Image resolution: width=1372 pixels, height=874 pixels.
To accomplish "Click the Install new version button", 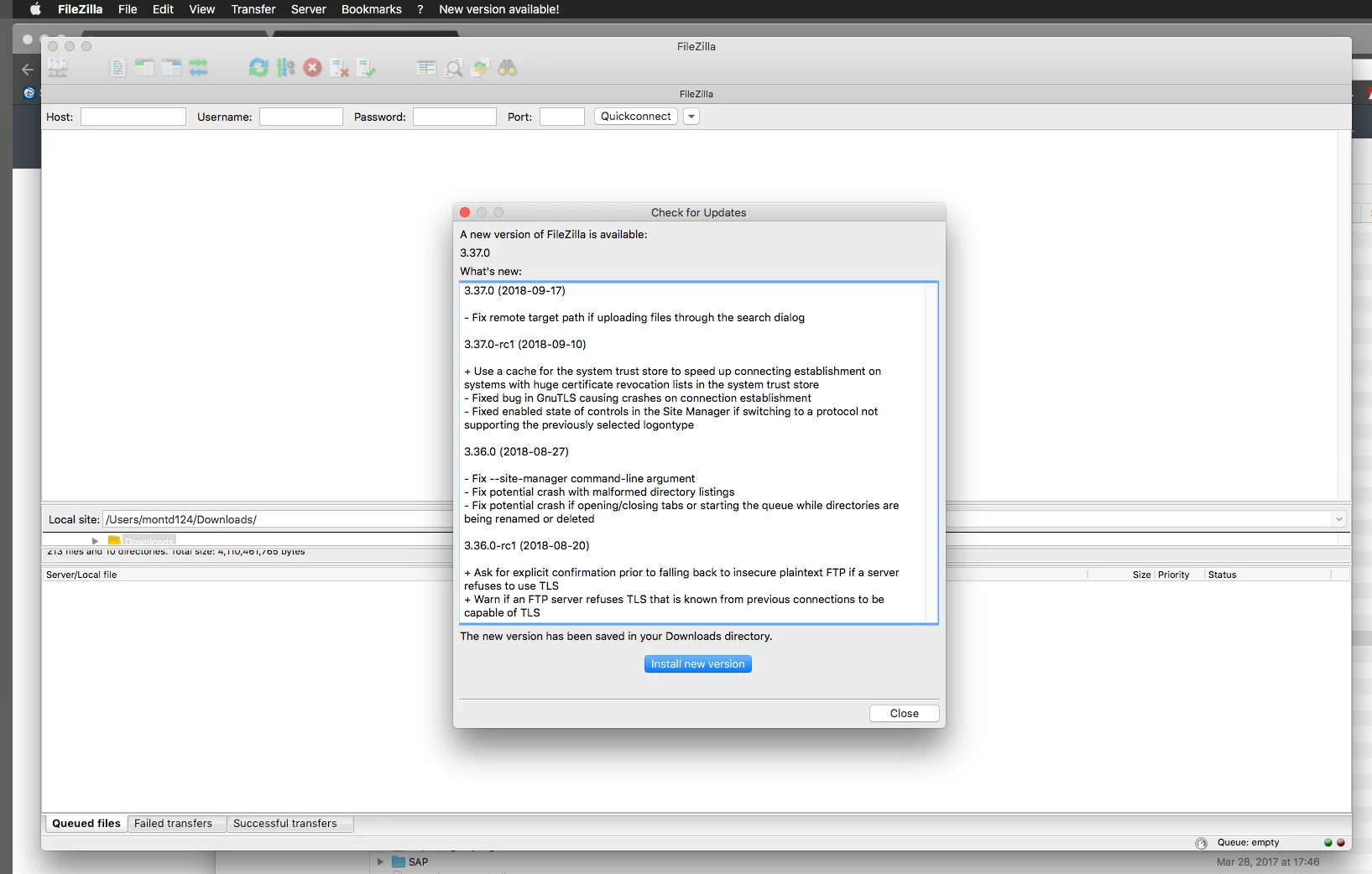I will pos(698,663).
